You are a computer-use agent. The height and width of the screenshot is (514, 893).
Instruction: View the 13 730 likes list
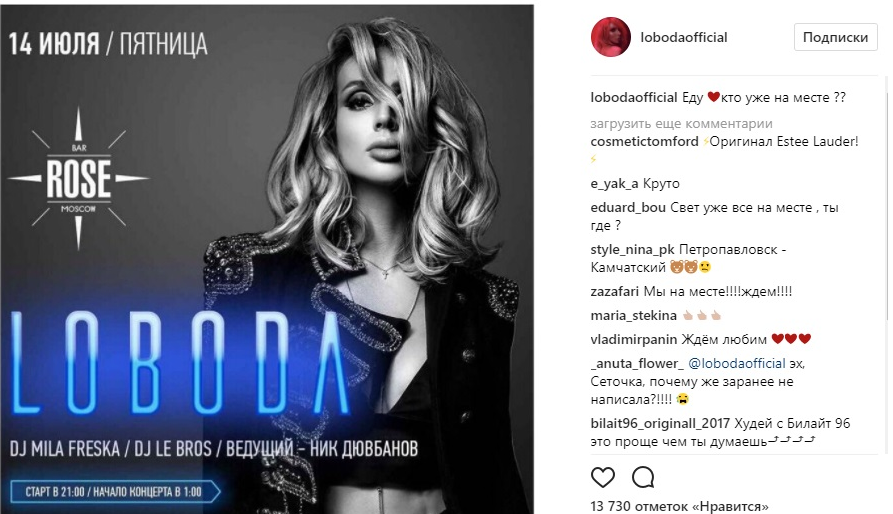pos(679,506)
